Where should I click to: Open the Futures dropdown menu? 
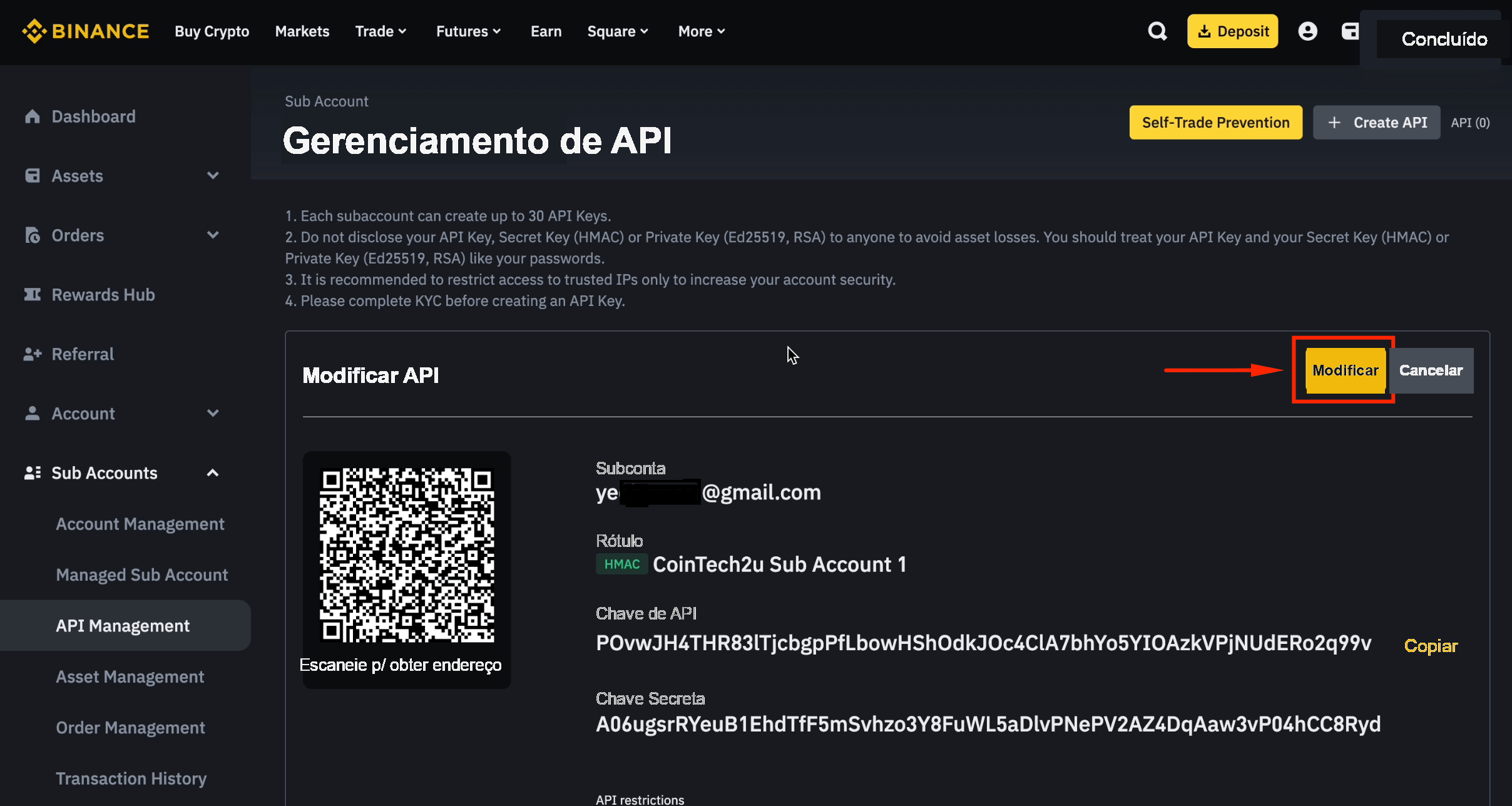pyautogui.click(x=469, y=31)
